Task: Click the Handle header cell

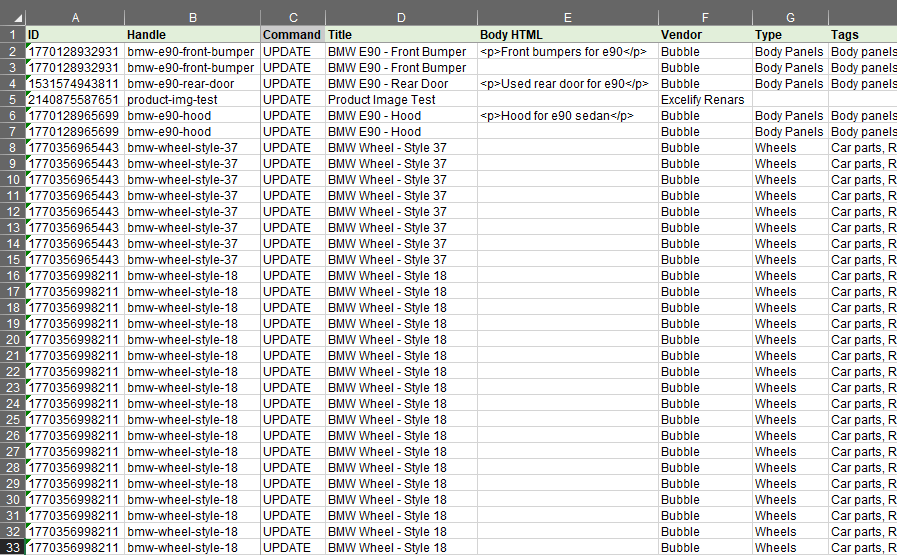Action: [192, 35]
